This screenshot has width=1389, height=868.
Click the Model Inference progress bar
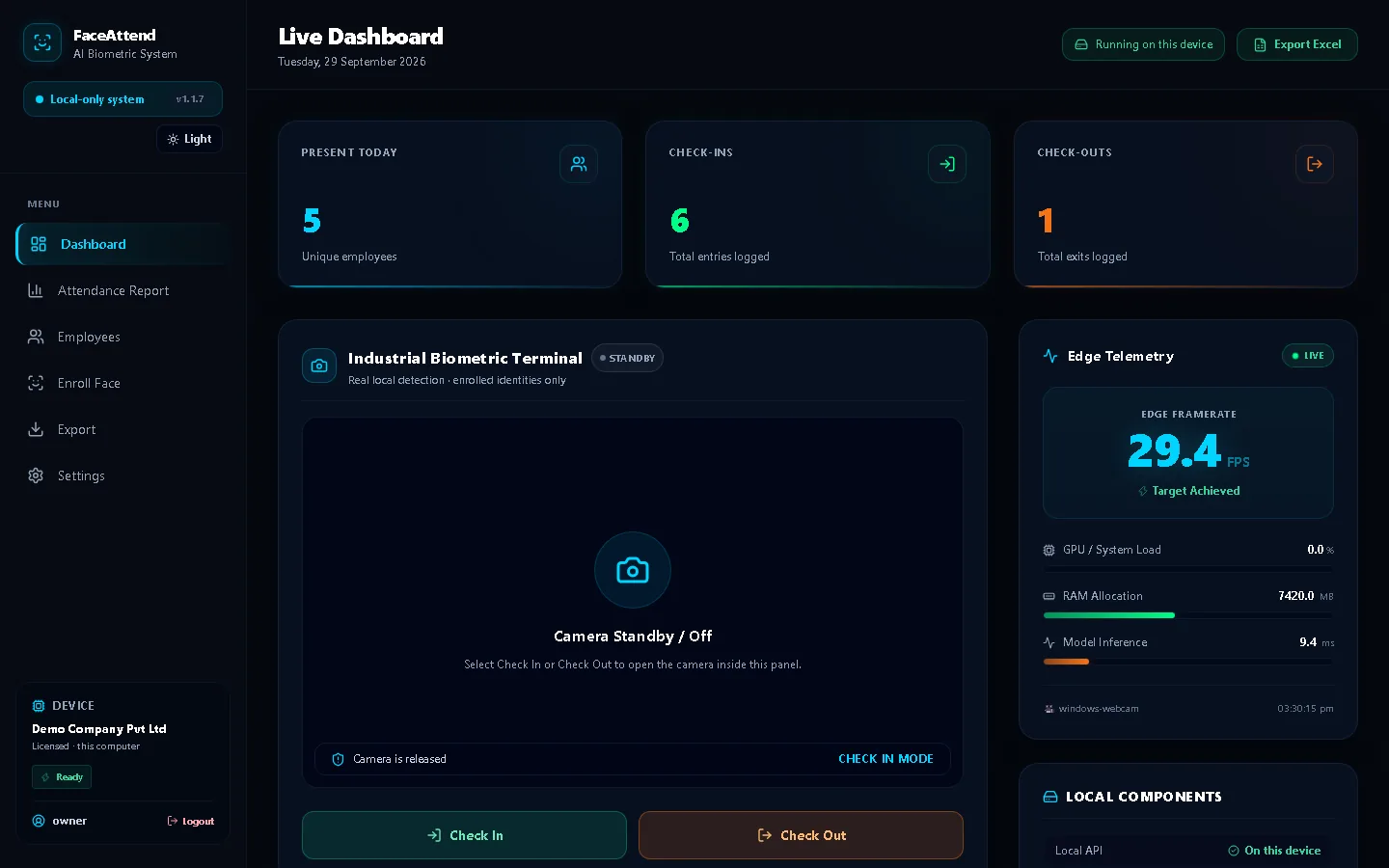coord(1188,662)
